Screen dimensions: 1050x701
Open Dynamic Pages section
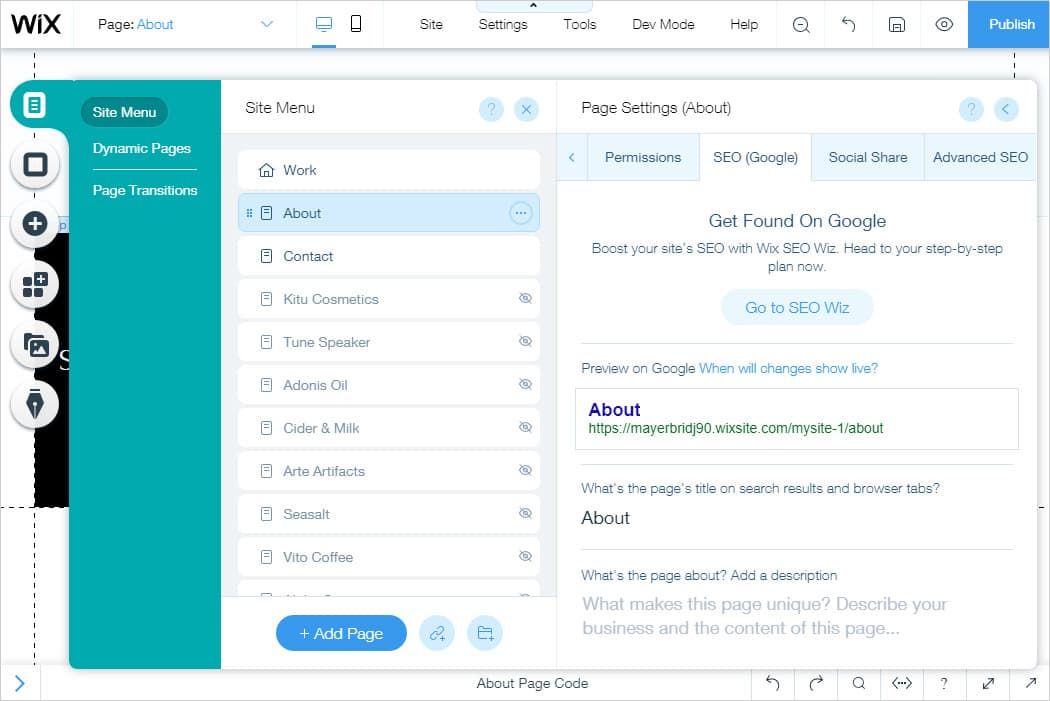point(141,148)
